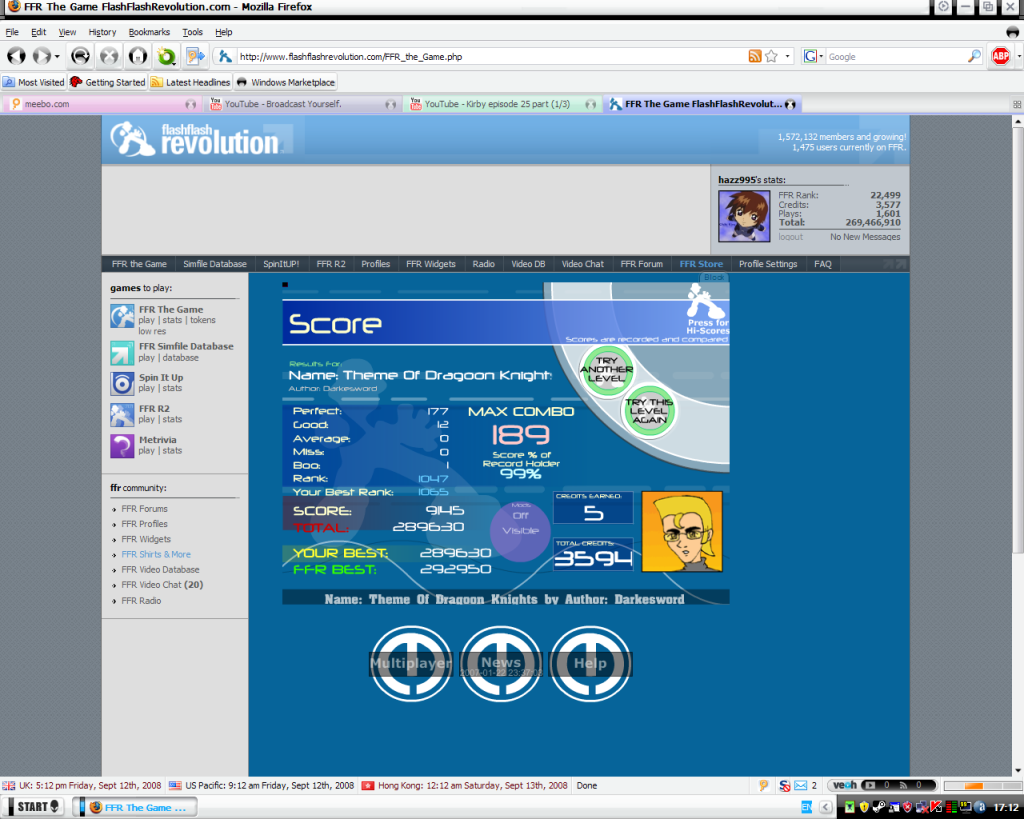Open the Bookmarks menu
This screenshot has width=1024, height=819.
click(149, 32)
